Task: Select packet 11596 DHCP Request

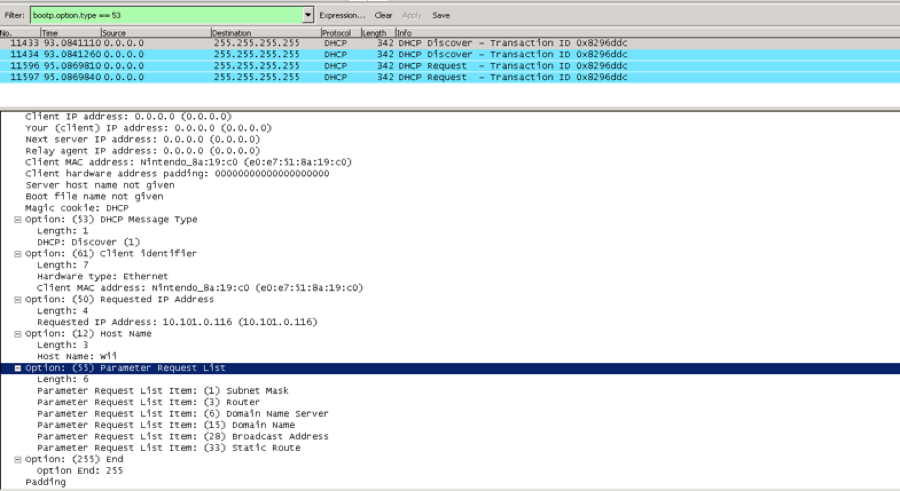Action: (x=300, y=66)
